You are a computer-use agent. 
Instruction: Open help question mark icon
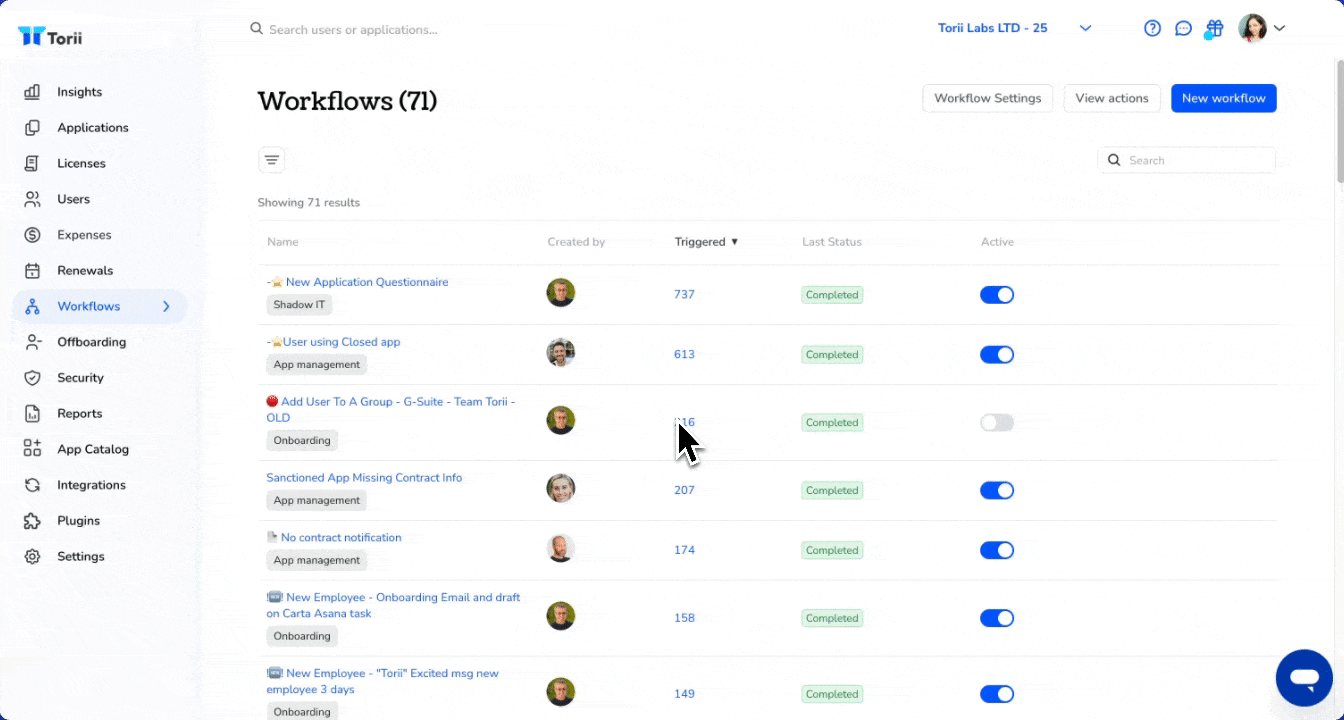pos(1152,28)
